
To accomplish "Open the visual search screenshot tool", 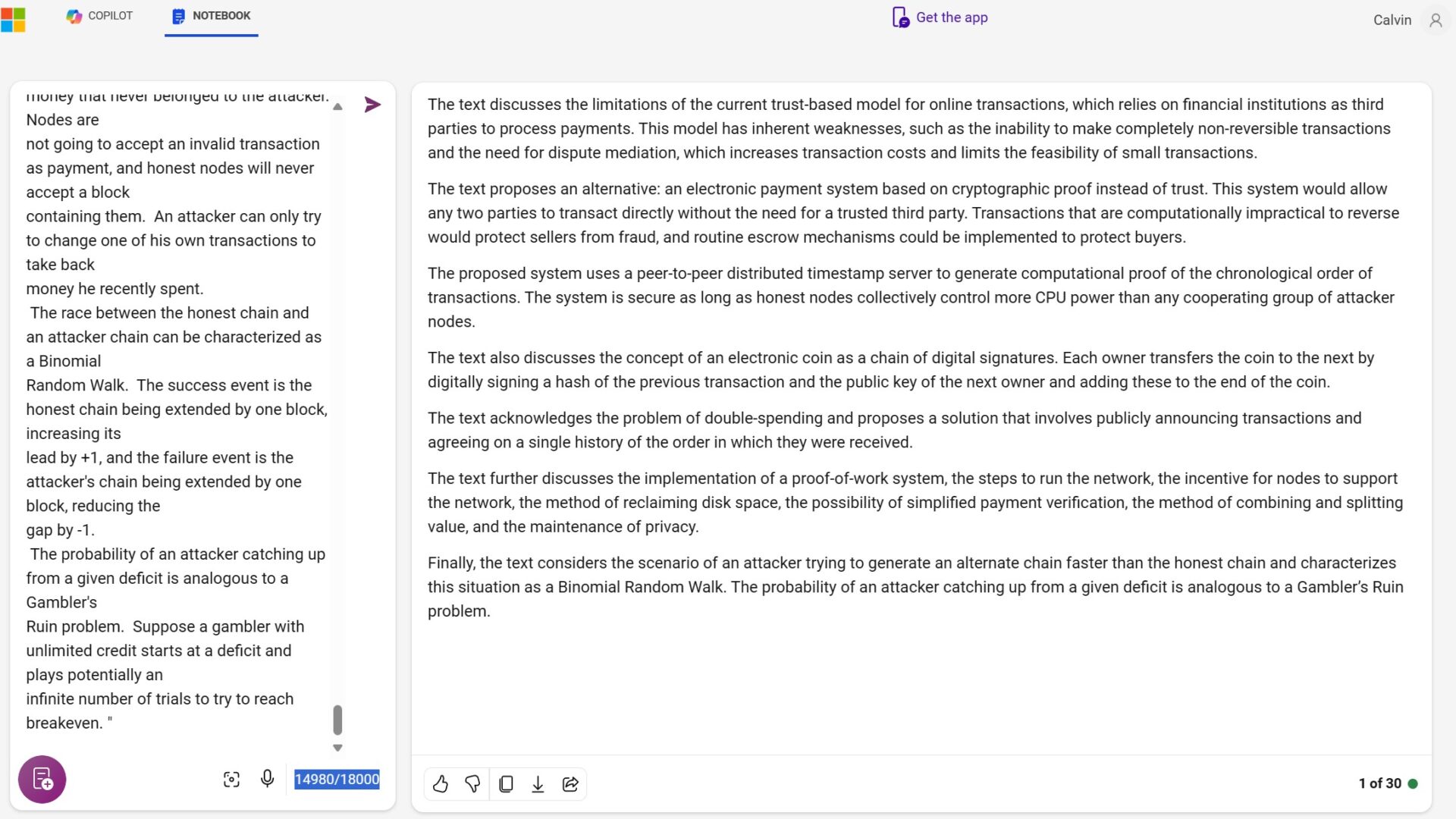I will [231, 779].
